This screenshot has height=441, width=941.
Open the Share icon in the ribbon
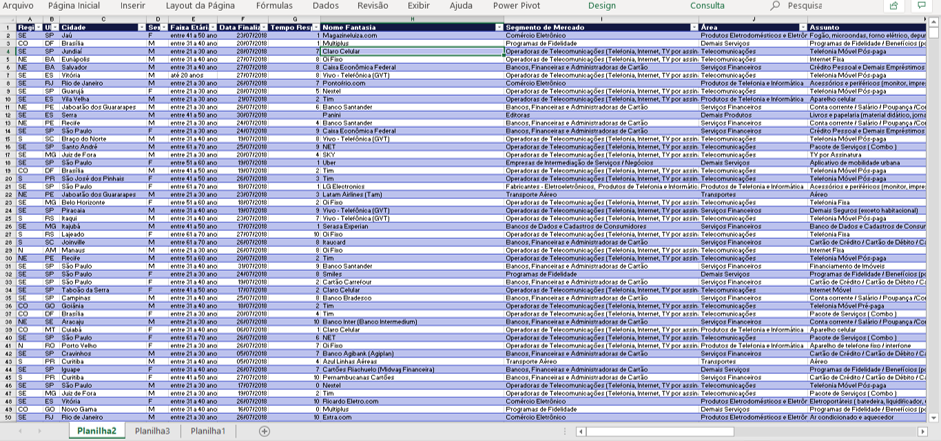pos(894,6)
